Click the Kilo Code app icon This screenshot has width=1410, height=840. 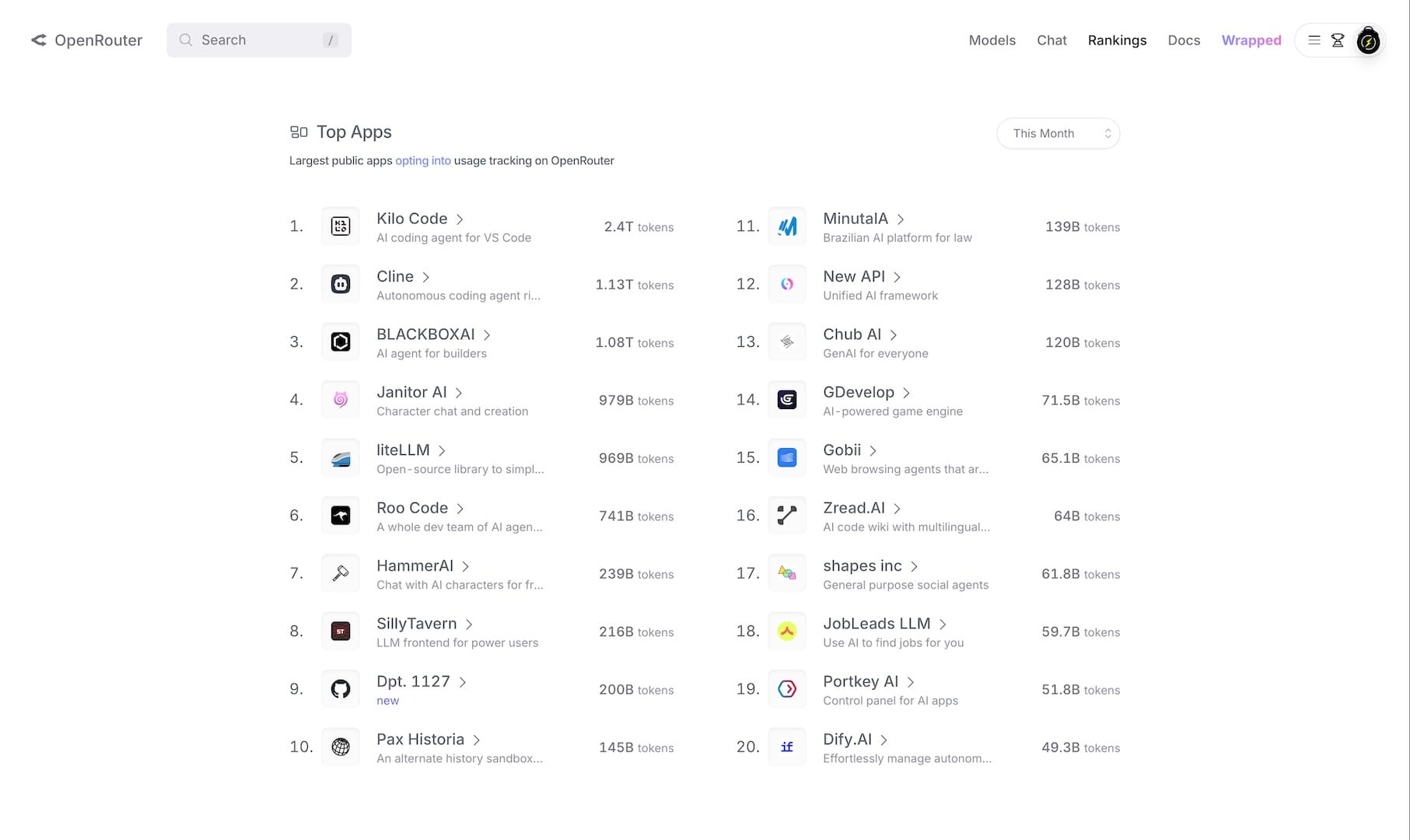[341, 226]
